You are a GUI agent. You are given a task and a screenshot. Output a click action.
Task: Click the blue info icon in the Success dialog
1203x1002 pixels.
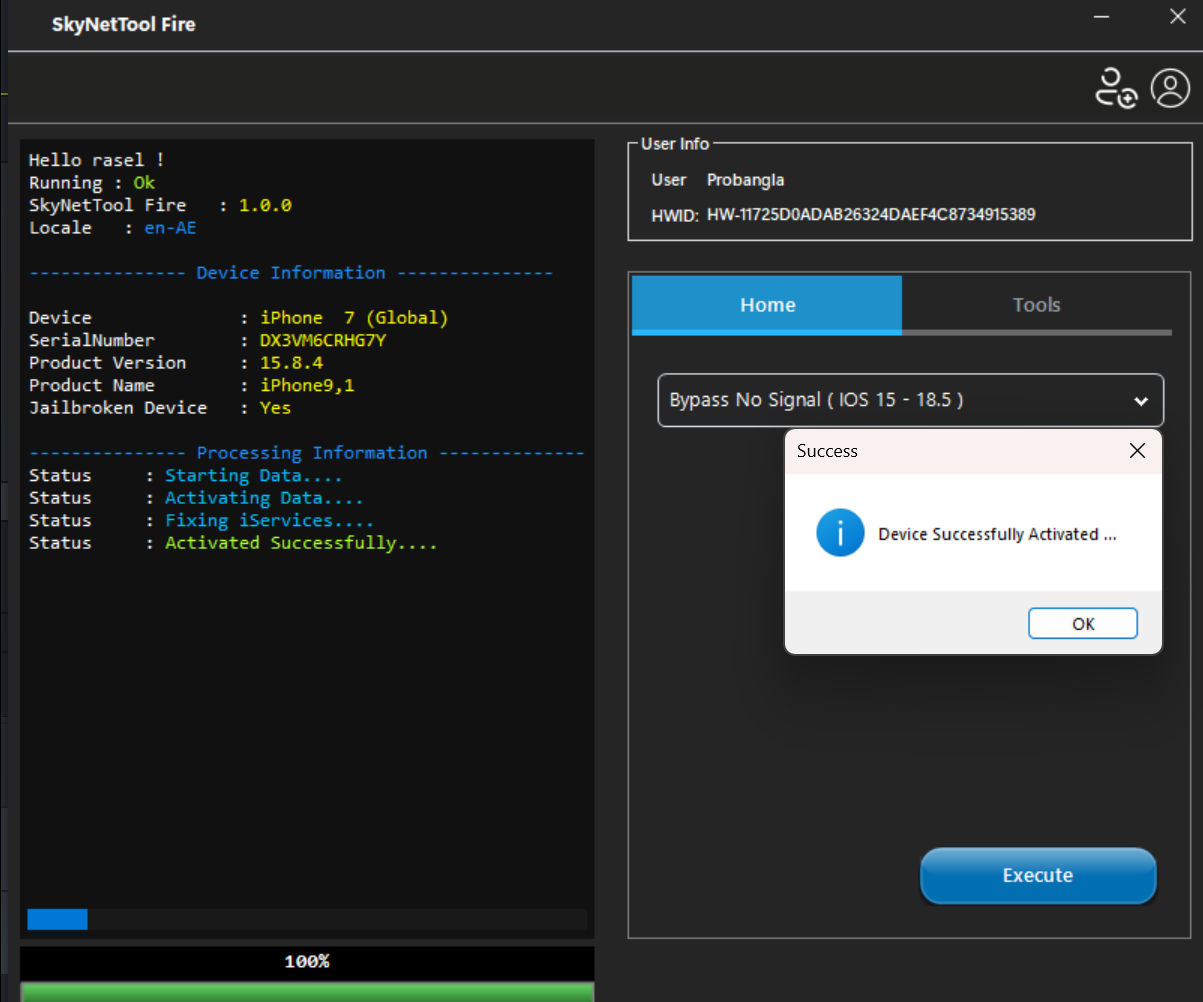839,533
